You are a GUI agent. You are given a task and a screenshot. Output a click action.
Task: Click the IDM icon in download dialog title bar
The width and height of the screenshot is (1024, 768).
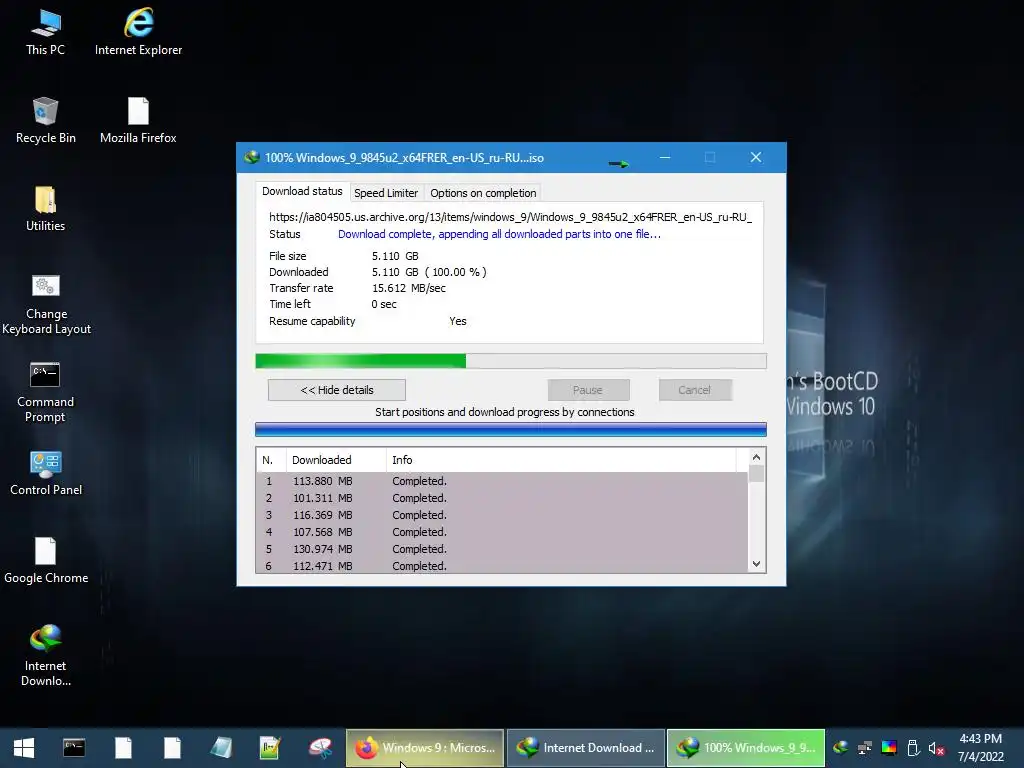point(251,157)
